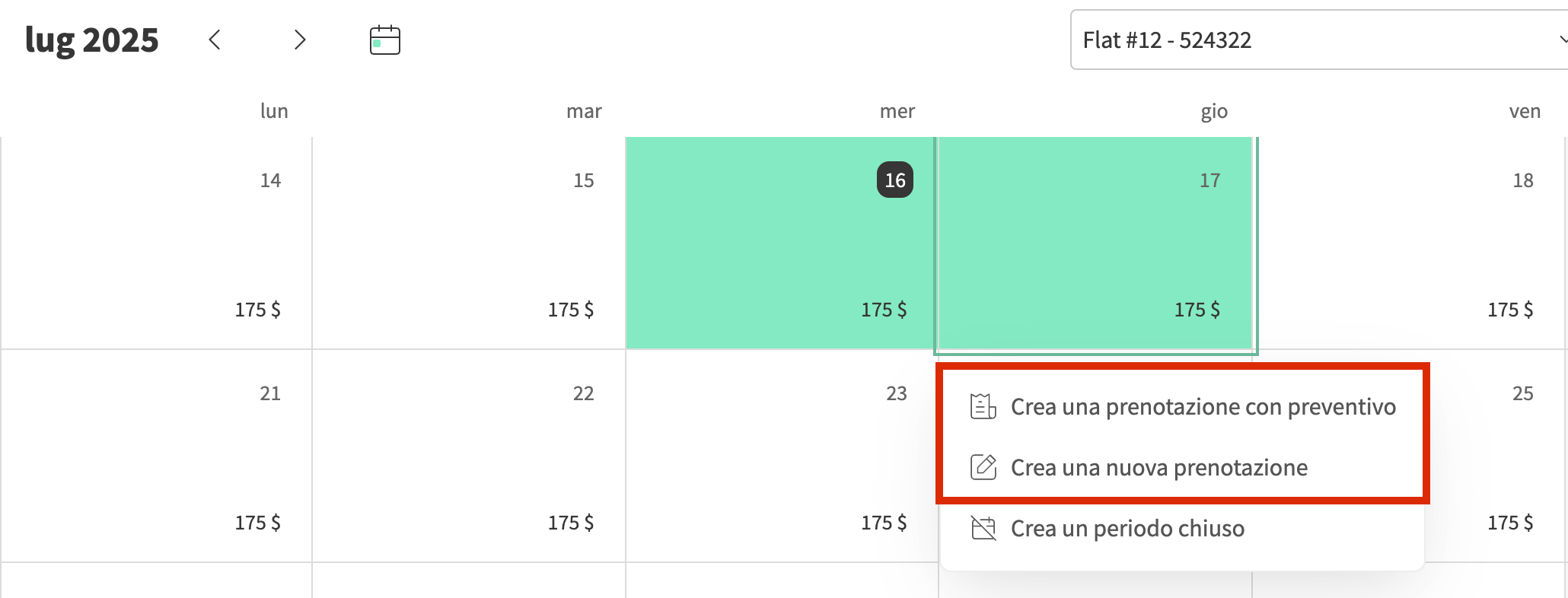Click the new booking pencil icon
The height and width of the screenshot is (598, 1568).
coord(983,467)
